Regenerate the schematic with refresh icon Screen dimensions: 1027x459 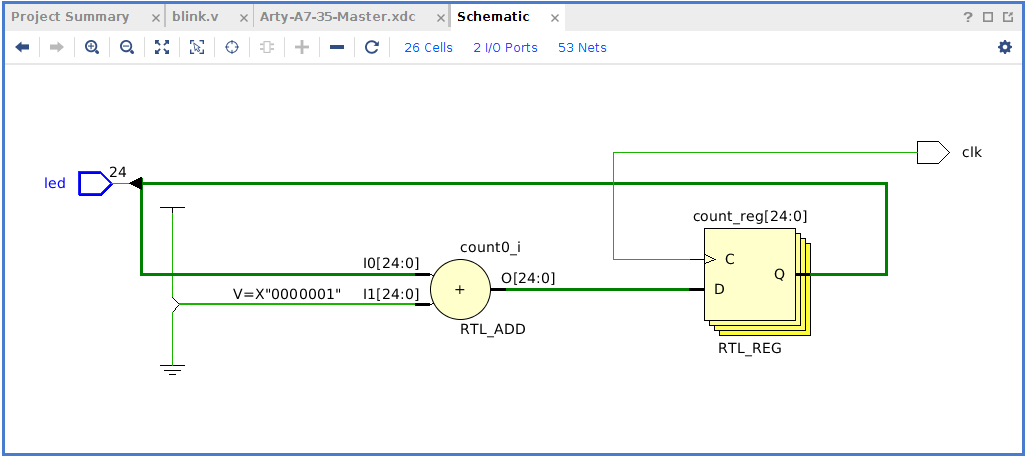pos(372,47)
